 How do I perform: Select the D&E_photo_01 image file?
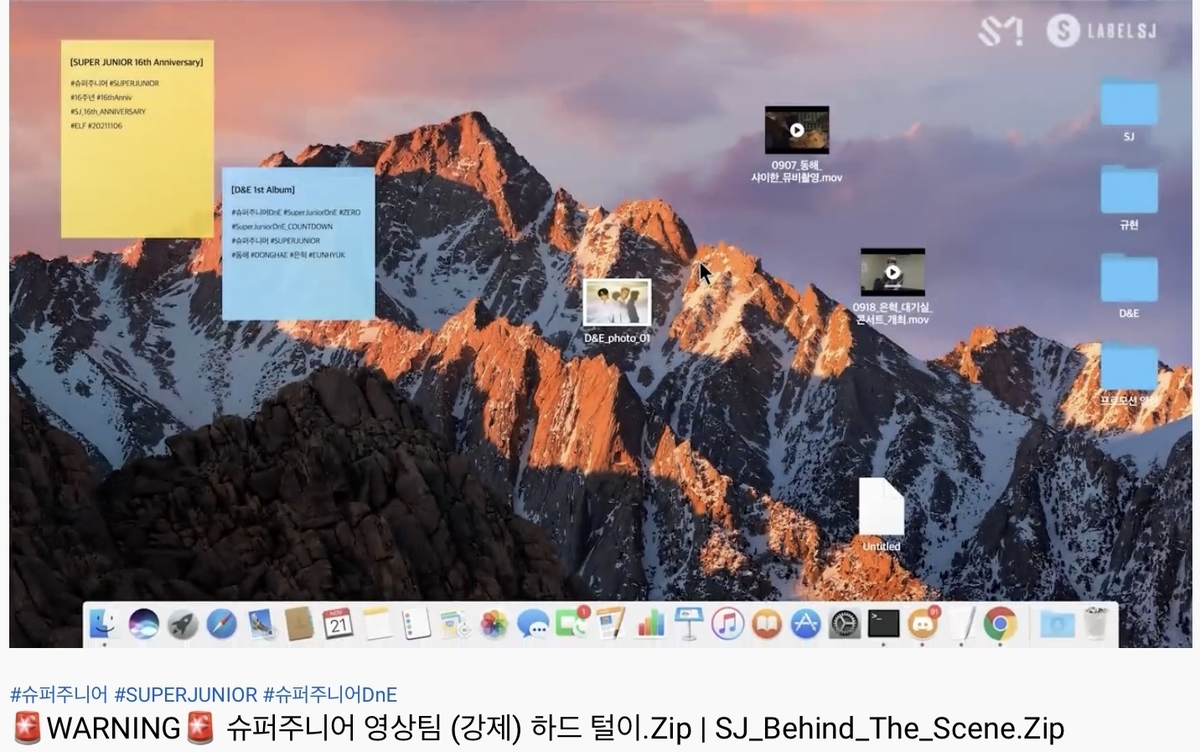pyautogui.click(x=617, y=311)
